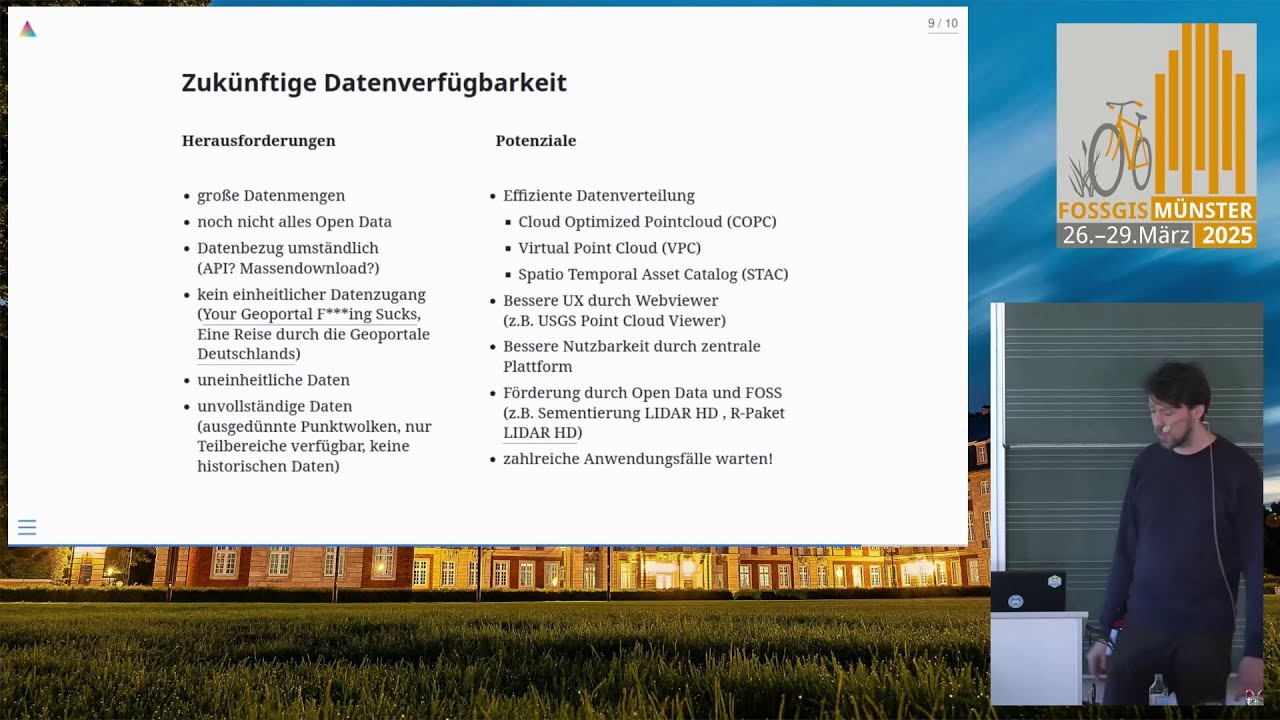Click Bessere UX durch Webviewer bullet
1280x720 pixels.
pos(611,301)
